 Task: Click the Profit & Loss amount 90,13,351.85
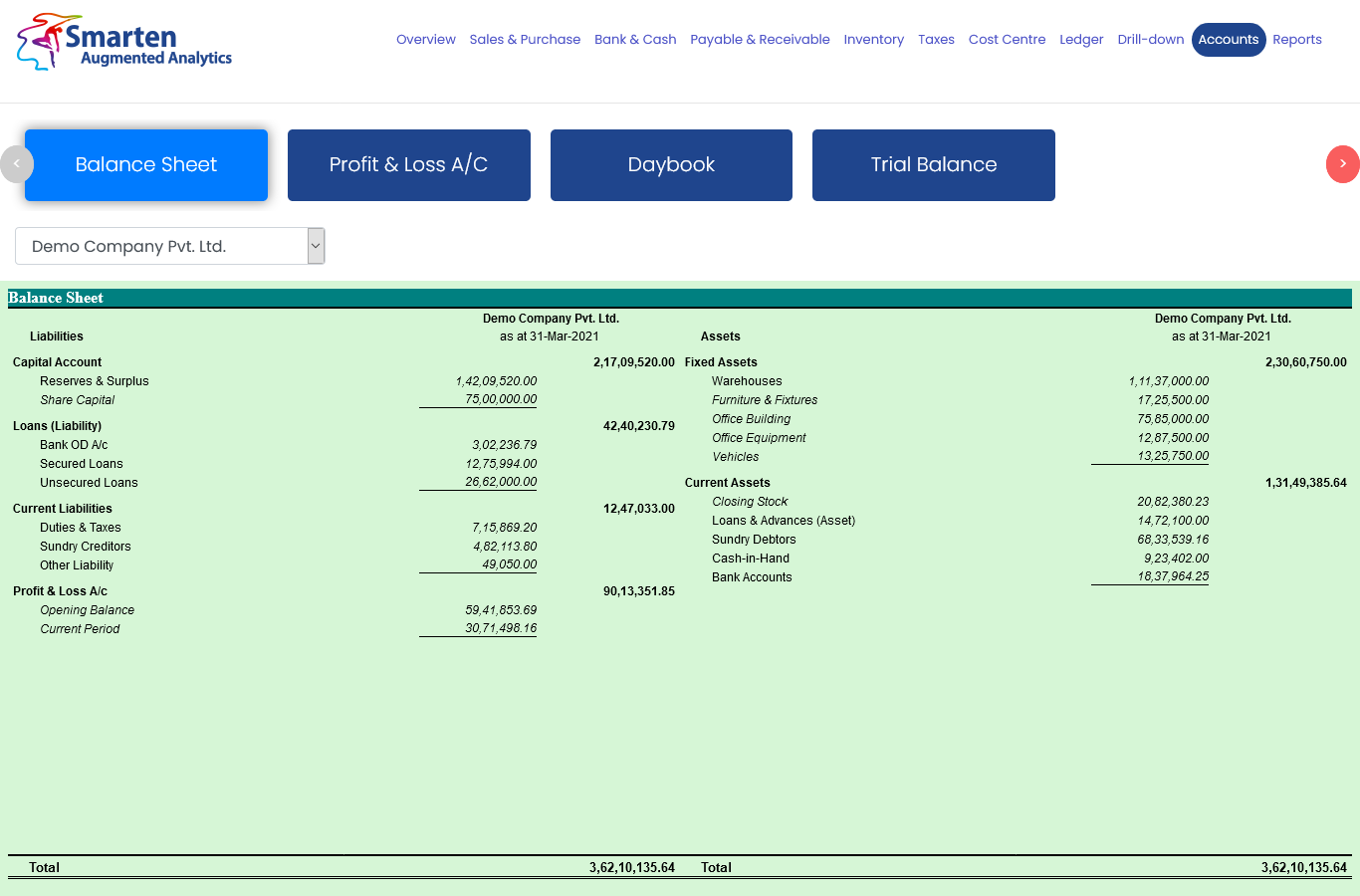(x=639, y=591)
